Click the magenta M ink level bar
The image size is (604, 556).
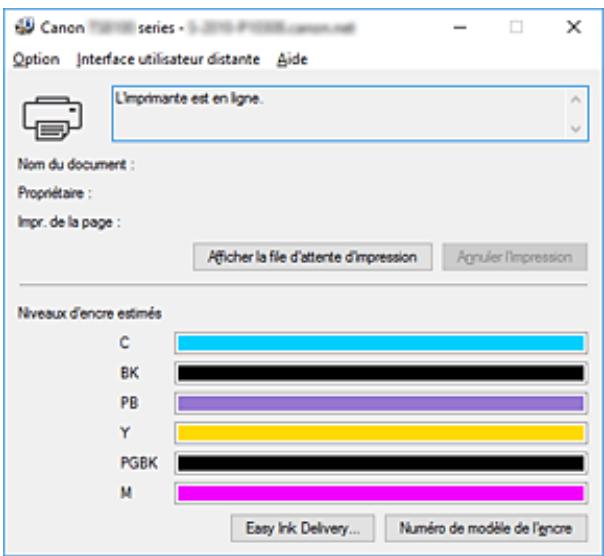[381, 493]
